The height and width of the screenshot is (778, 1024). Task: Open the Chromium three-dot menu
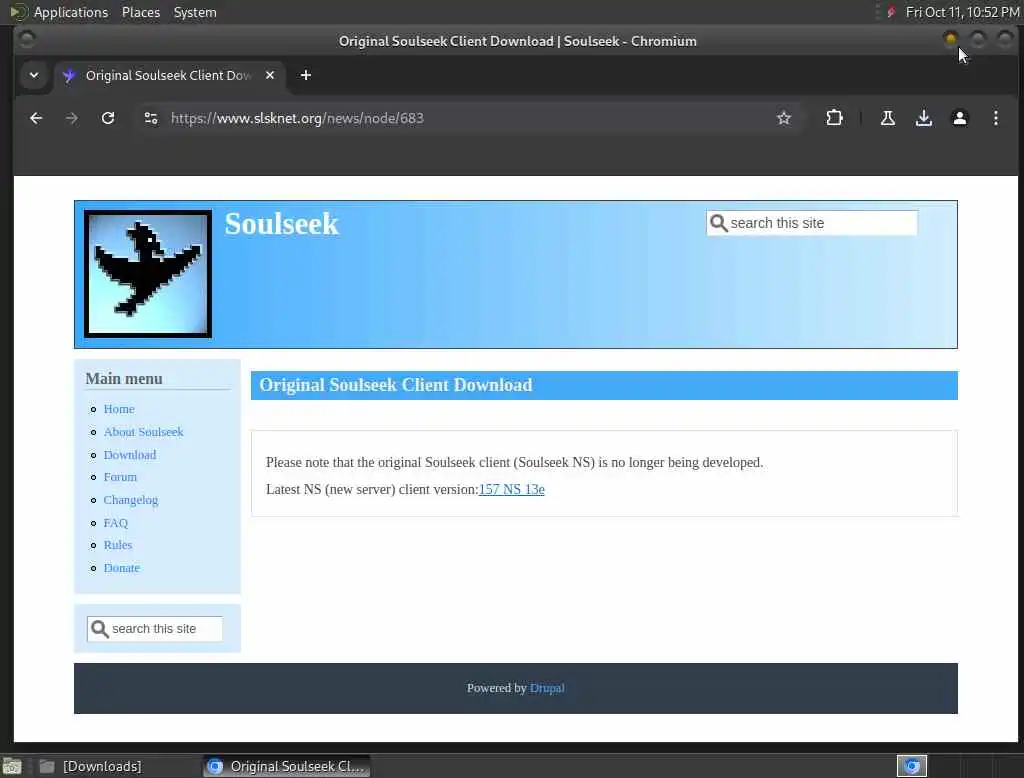point(995,118)
